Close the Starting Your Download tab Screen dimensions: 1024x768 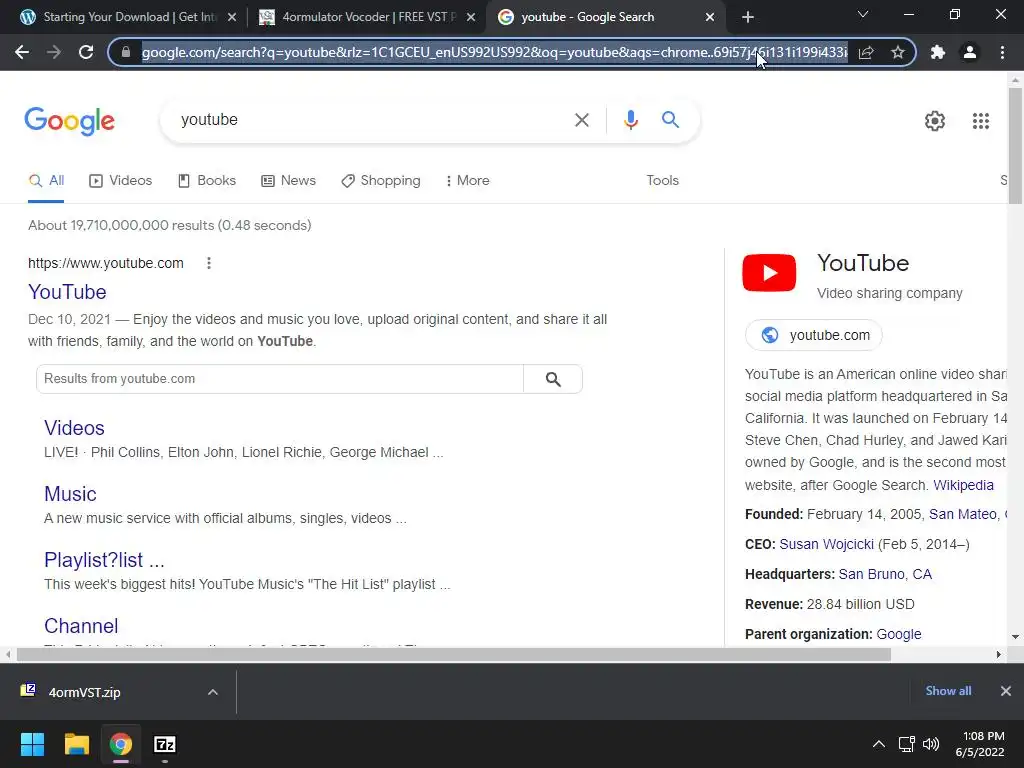pos(232,18)
